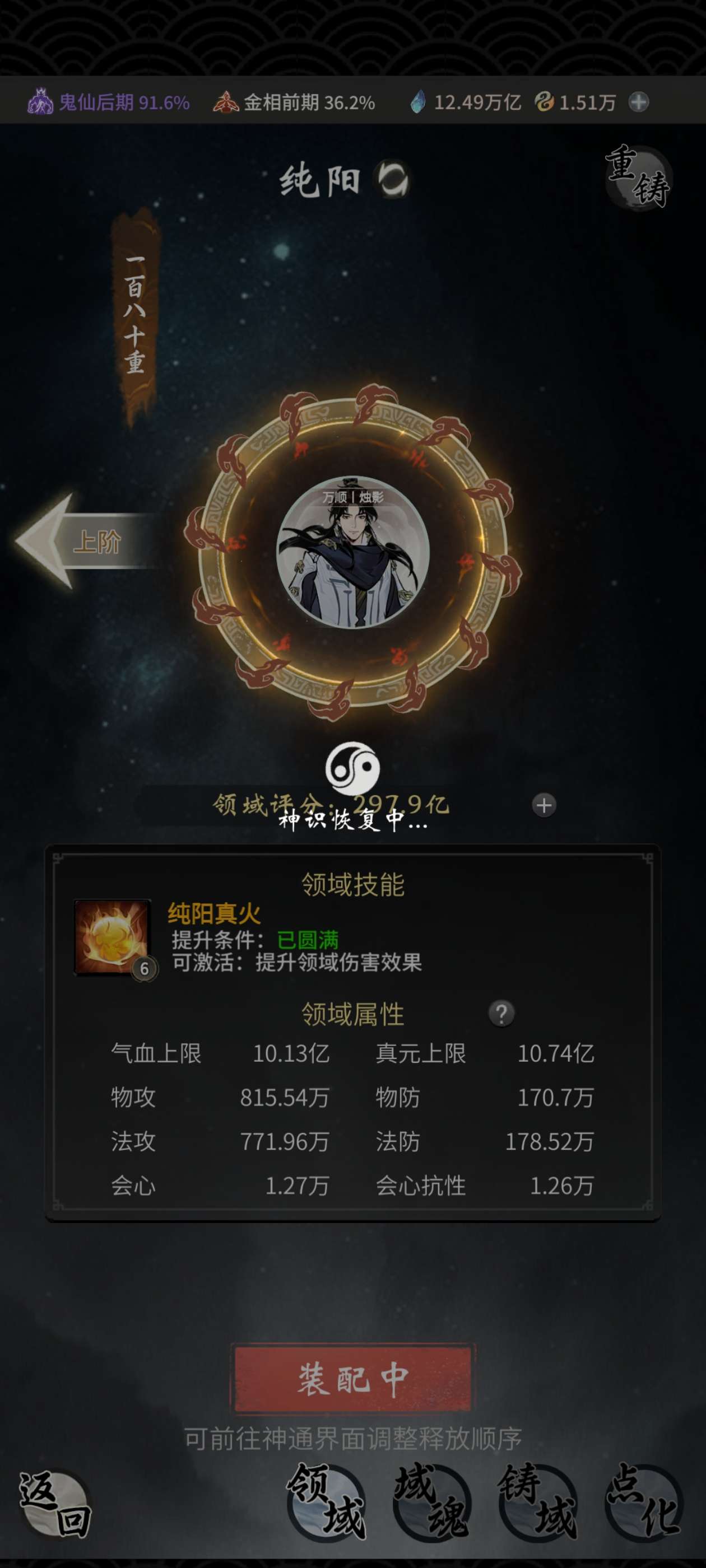Open the 纯阳真火 skill icon
706x1568 pixels.
point(112,937)
